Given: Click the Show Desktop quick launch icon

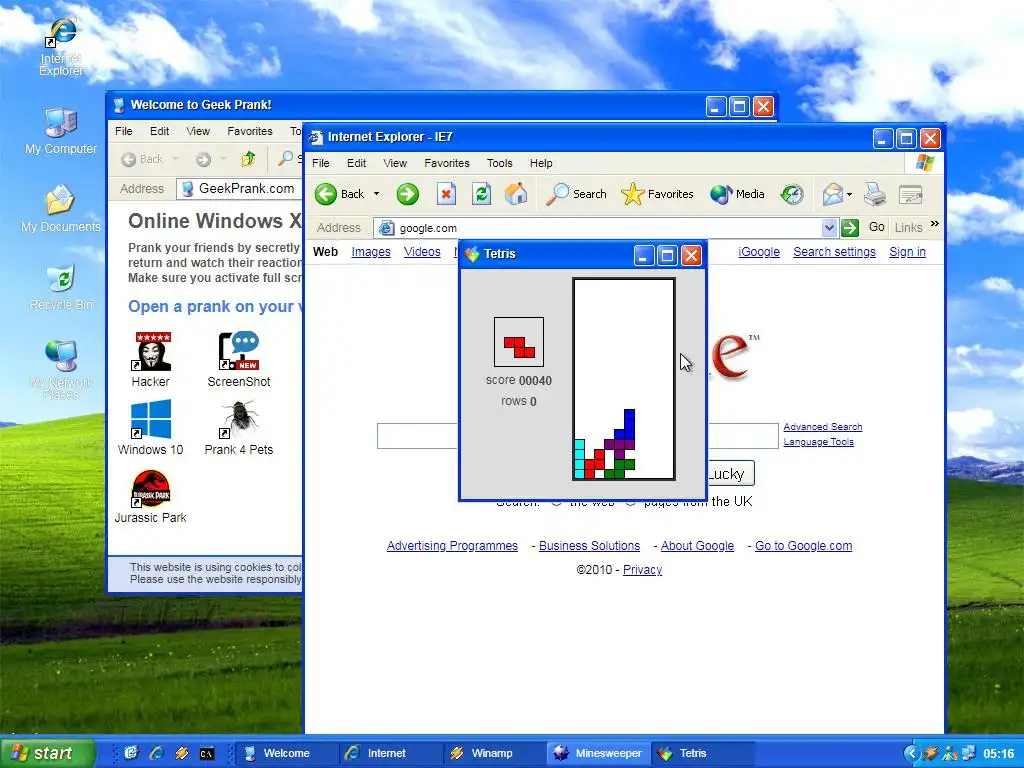Looking at the screenshot, I should pos(131,753).
